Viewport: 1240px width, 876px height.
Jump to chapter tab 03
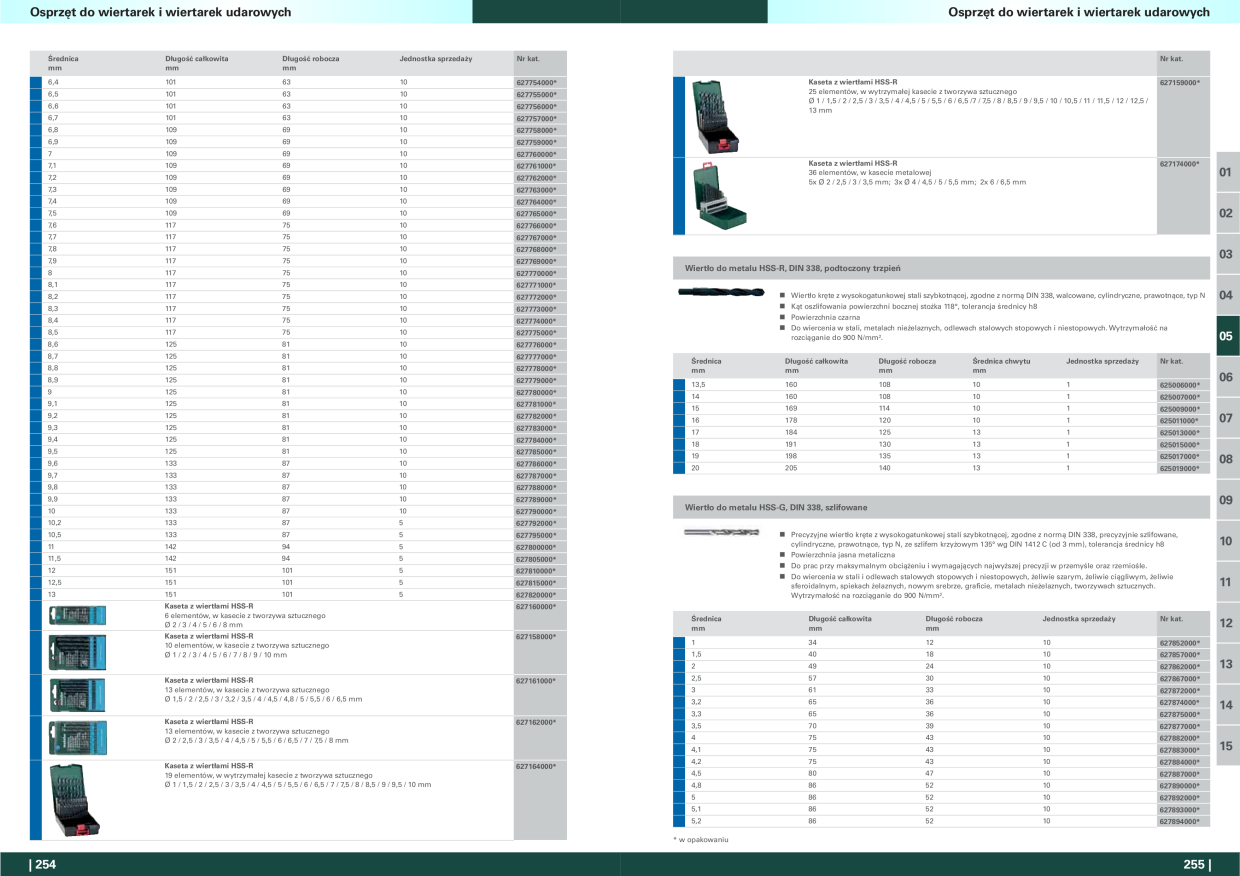point(1227,255)
